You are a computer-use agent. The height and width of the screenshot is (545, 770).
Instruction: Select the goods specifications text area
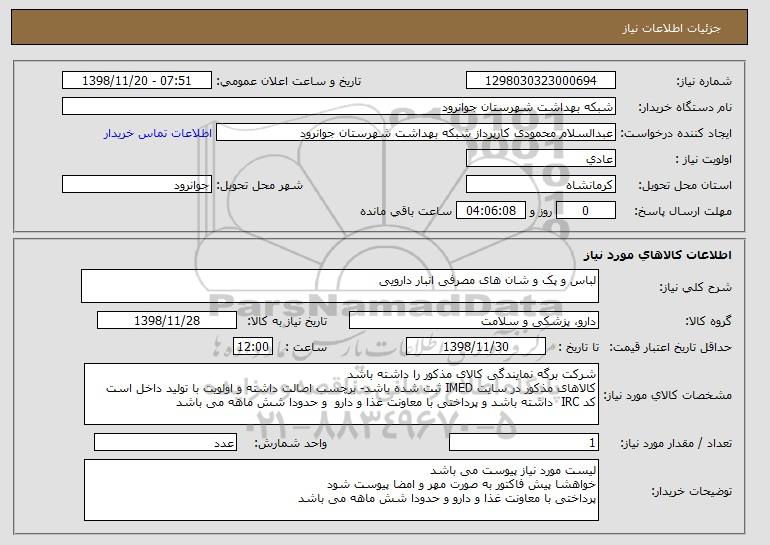341,394
